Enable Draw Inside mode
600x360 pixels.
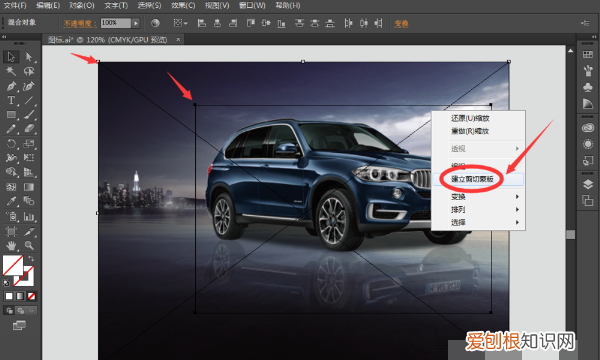click(32, 310)
